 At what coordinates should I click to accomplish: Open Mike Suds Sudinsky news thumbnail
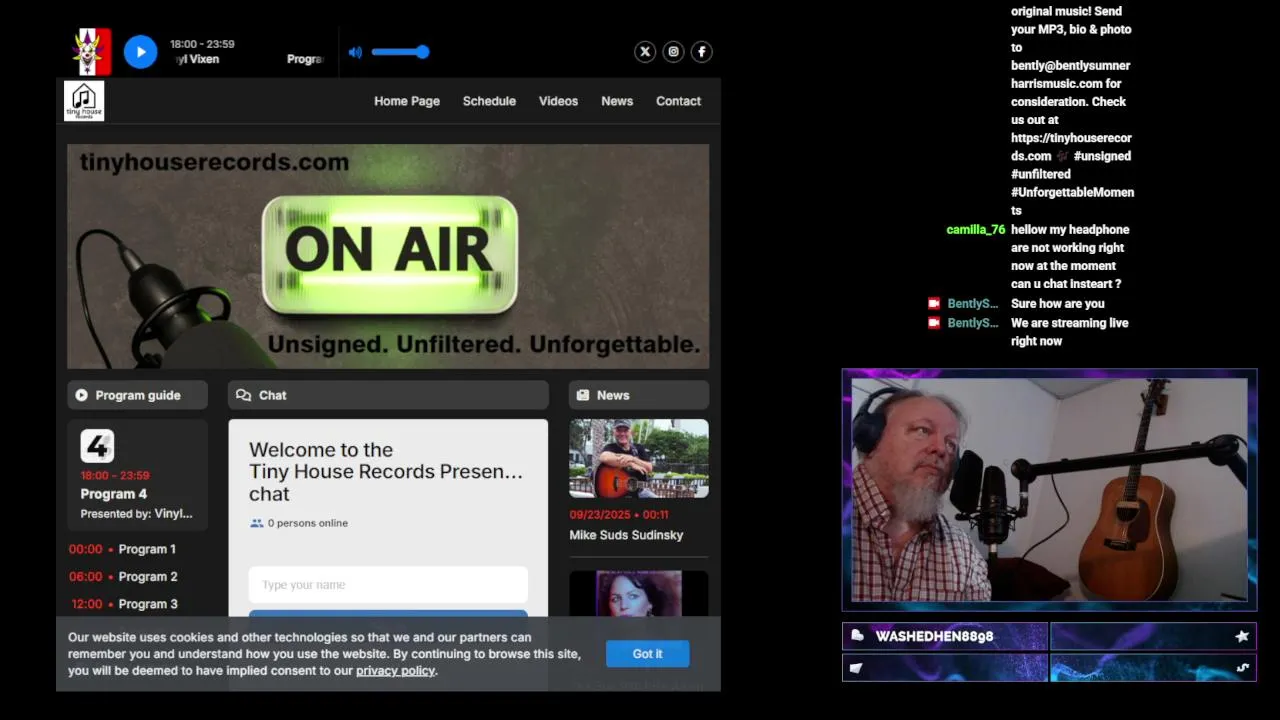(x=639, y=458)
